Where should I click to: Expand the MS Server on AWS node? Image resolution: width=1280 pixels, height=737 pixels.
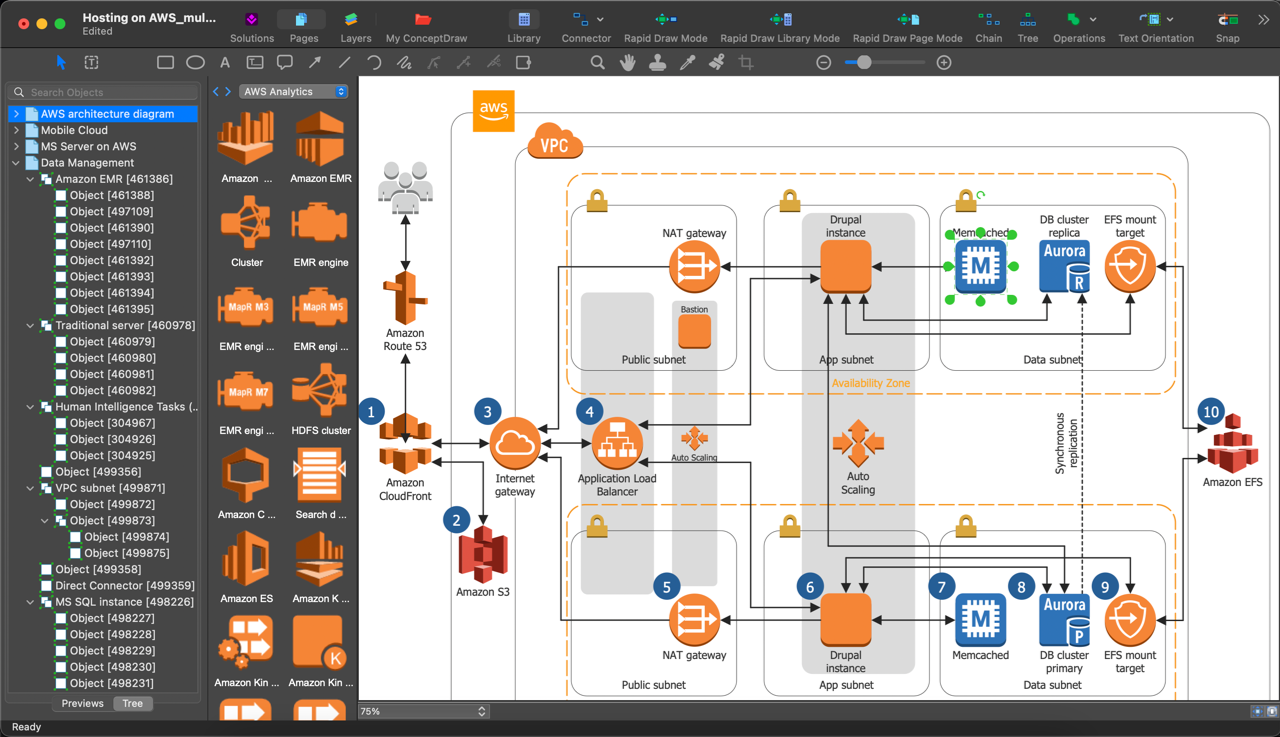pyautogui.click(x=16, y=146)
